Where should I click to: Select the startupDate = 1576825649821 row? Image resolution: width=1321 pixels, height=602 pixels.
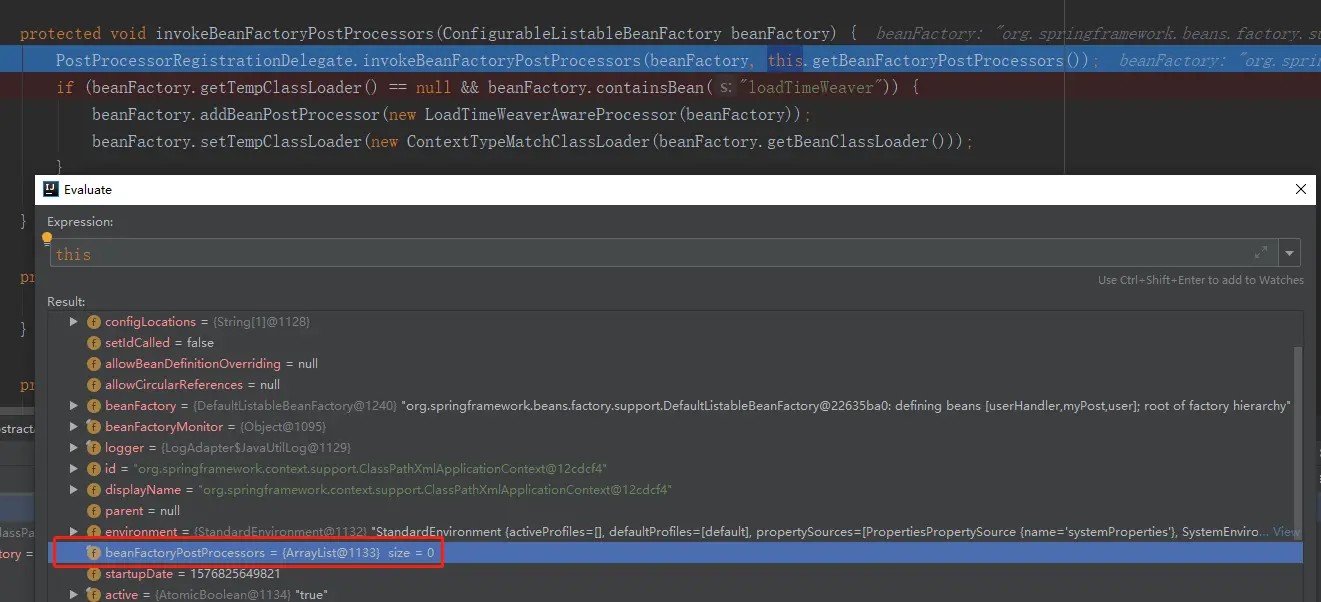675,574
